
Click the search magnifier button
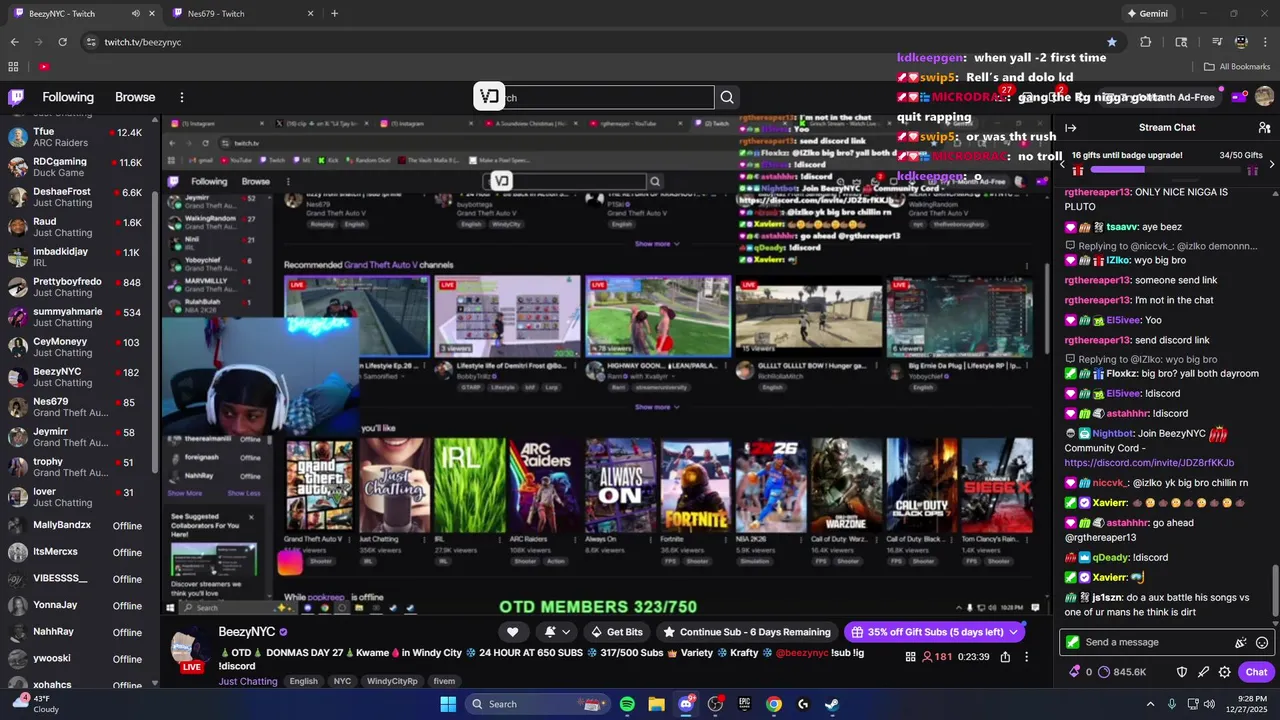tap(727, 97)
